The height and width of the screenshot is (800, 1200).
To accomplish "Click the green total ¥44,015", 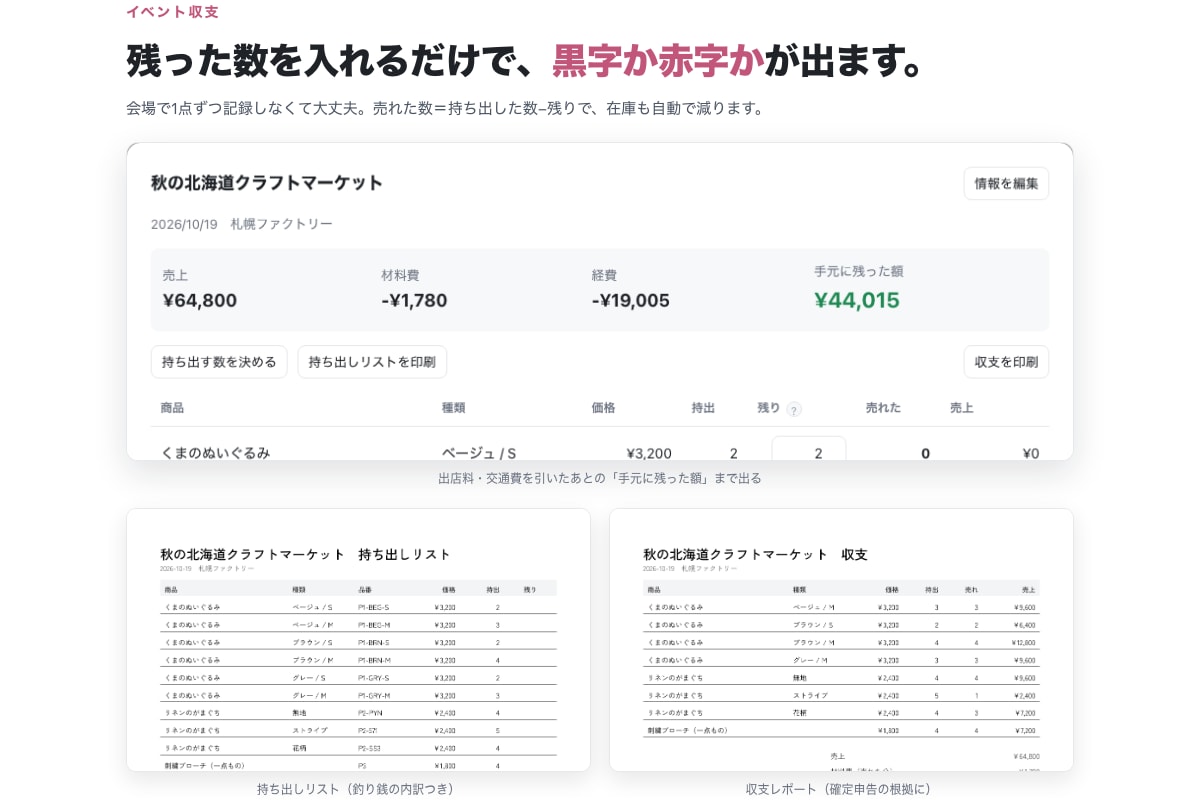I will [x=857, y=300].
